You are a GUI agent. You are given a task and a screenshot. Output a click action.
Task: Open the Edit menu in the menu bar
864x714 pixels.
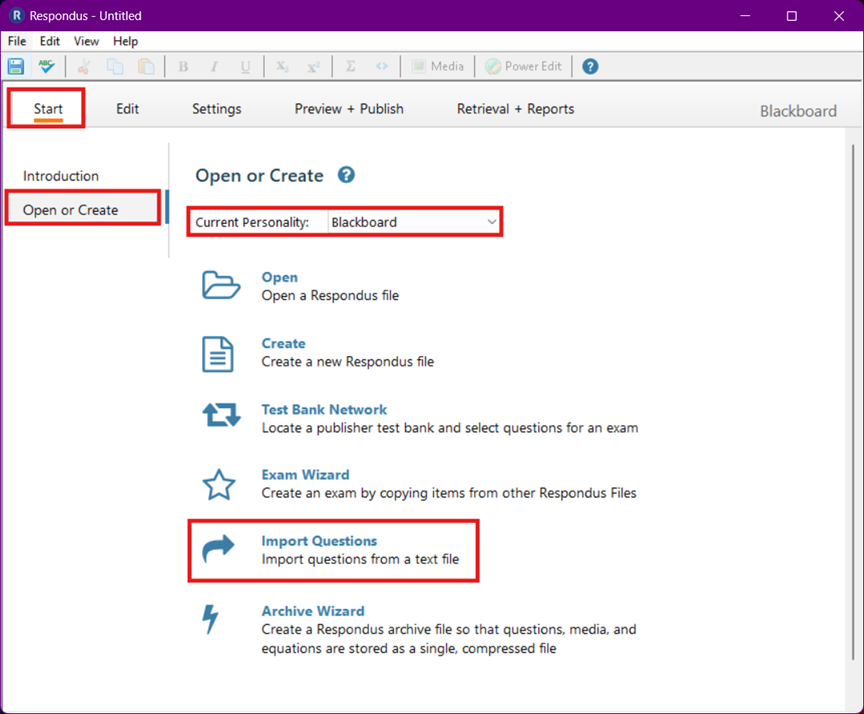click(50, 41)
